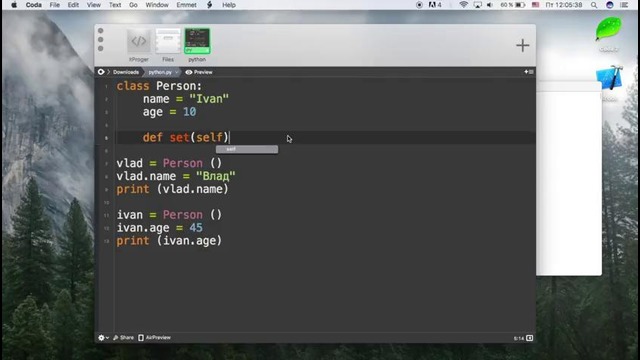The image size is (640, 360).
Task: Place cursor on def set(self) line
Action: pyautogui.click(x=186, y=138)
